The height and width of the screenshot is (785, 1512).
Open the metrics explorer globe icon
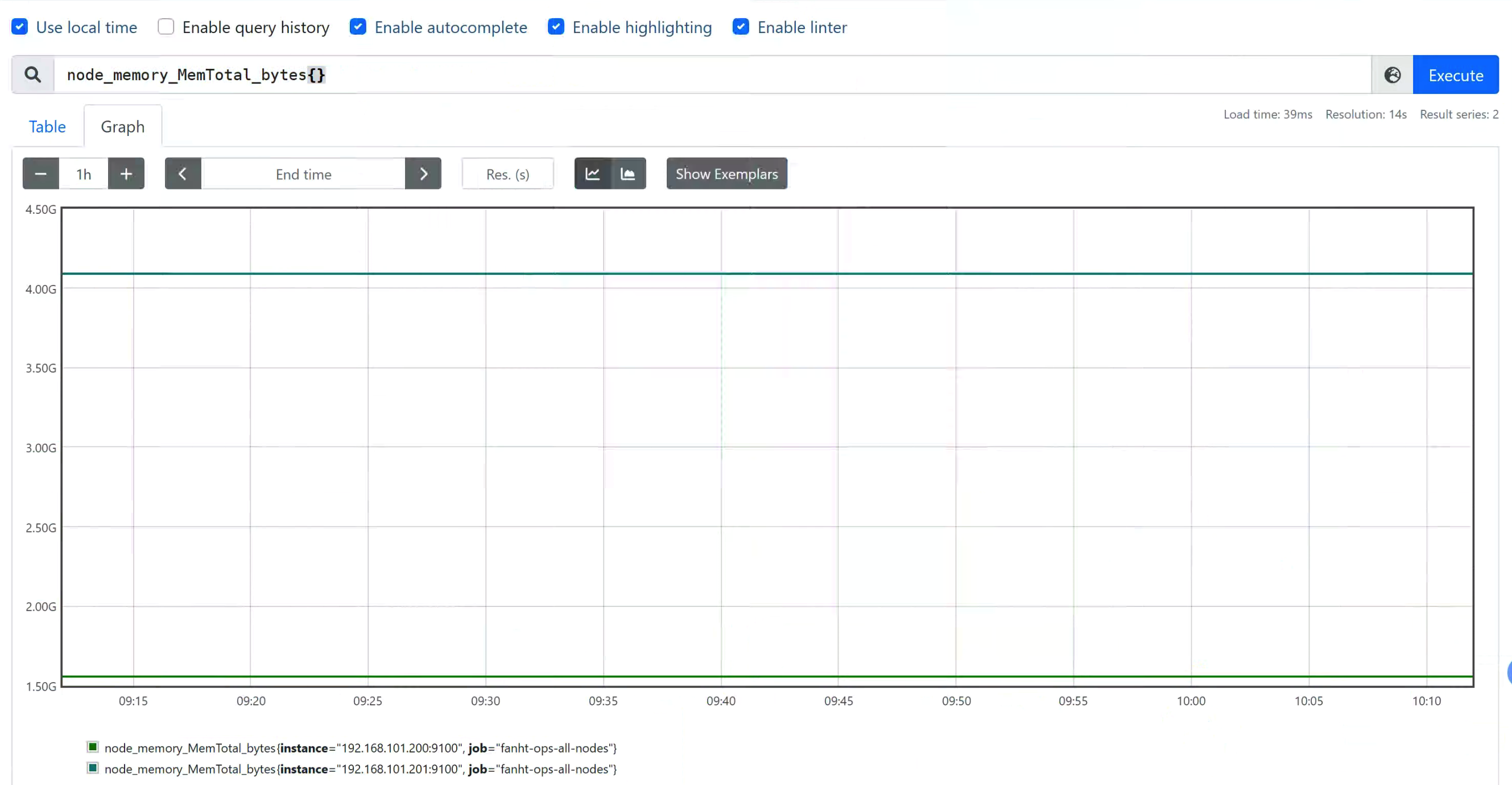tap(1393, 75)
